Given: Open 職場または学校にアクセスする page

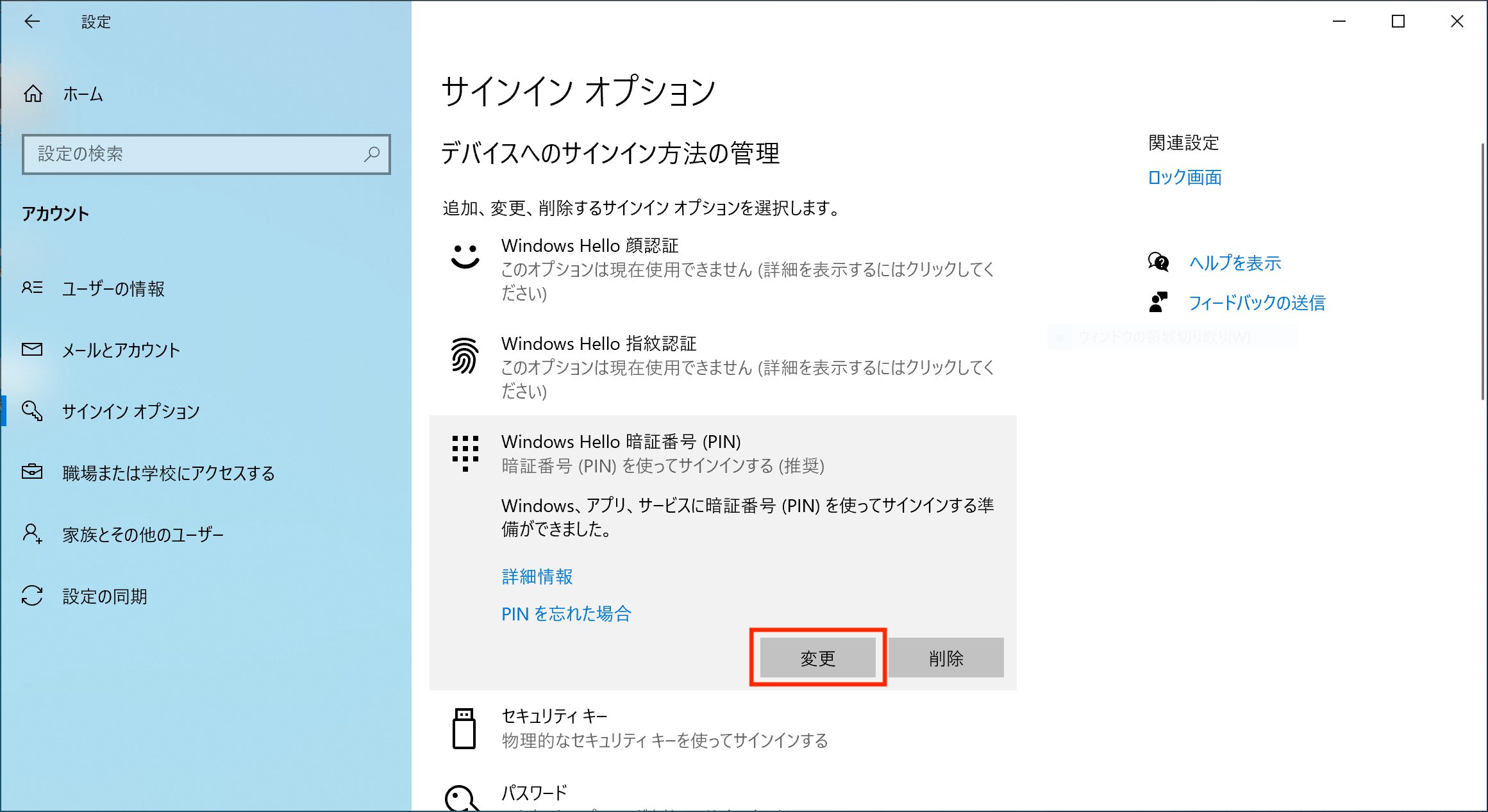Looking at the screenshot, I should (x=205, y=472).
